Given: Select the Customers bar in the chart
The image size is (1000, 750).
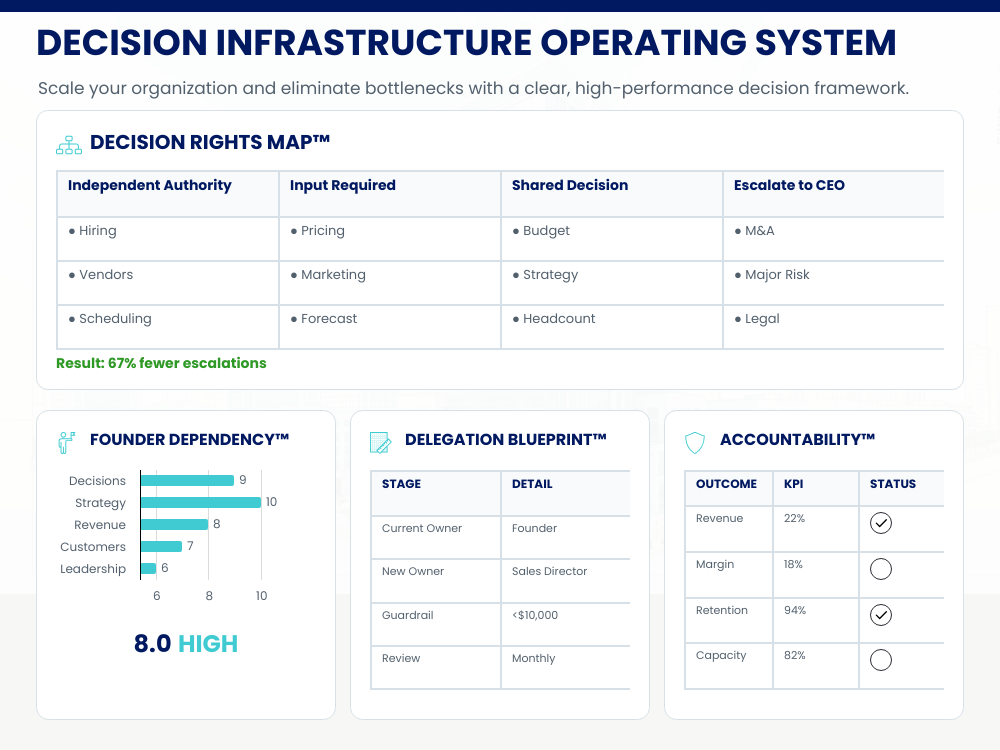Looking at the screenshot, I should [161, 547].
